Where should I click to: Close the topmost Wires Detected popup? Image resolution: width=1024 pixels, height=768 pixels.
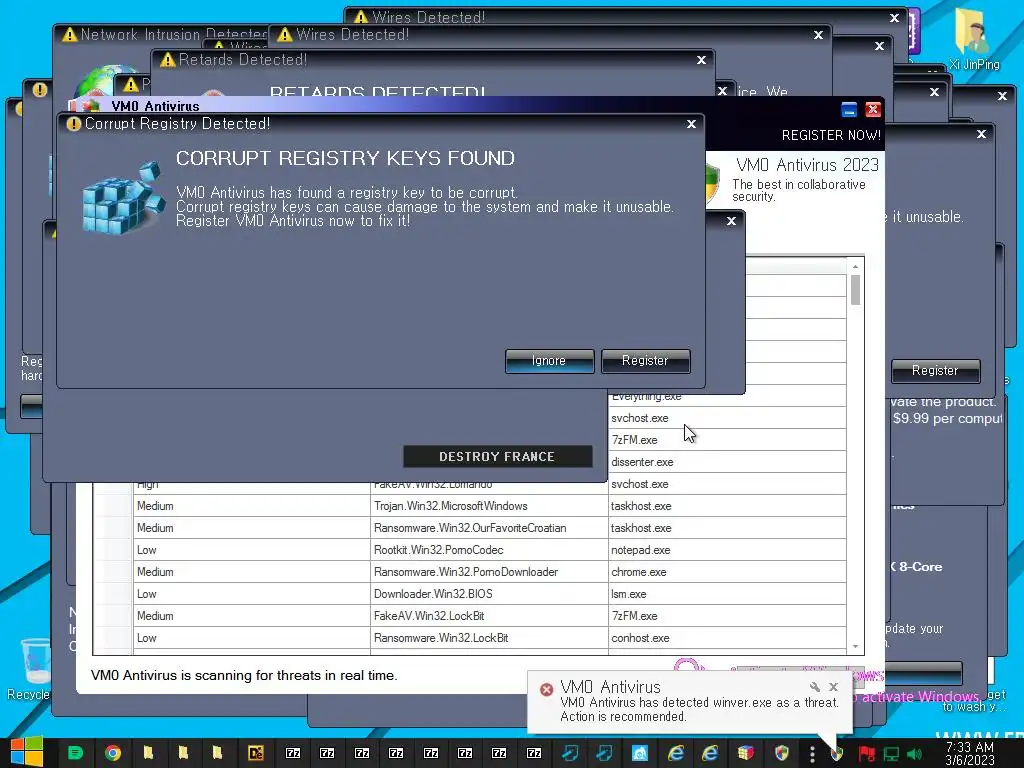(x=894, y=18)
